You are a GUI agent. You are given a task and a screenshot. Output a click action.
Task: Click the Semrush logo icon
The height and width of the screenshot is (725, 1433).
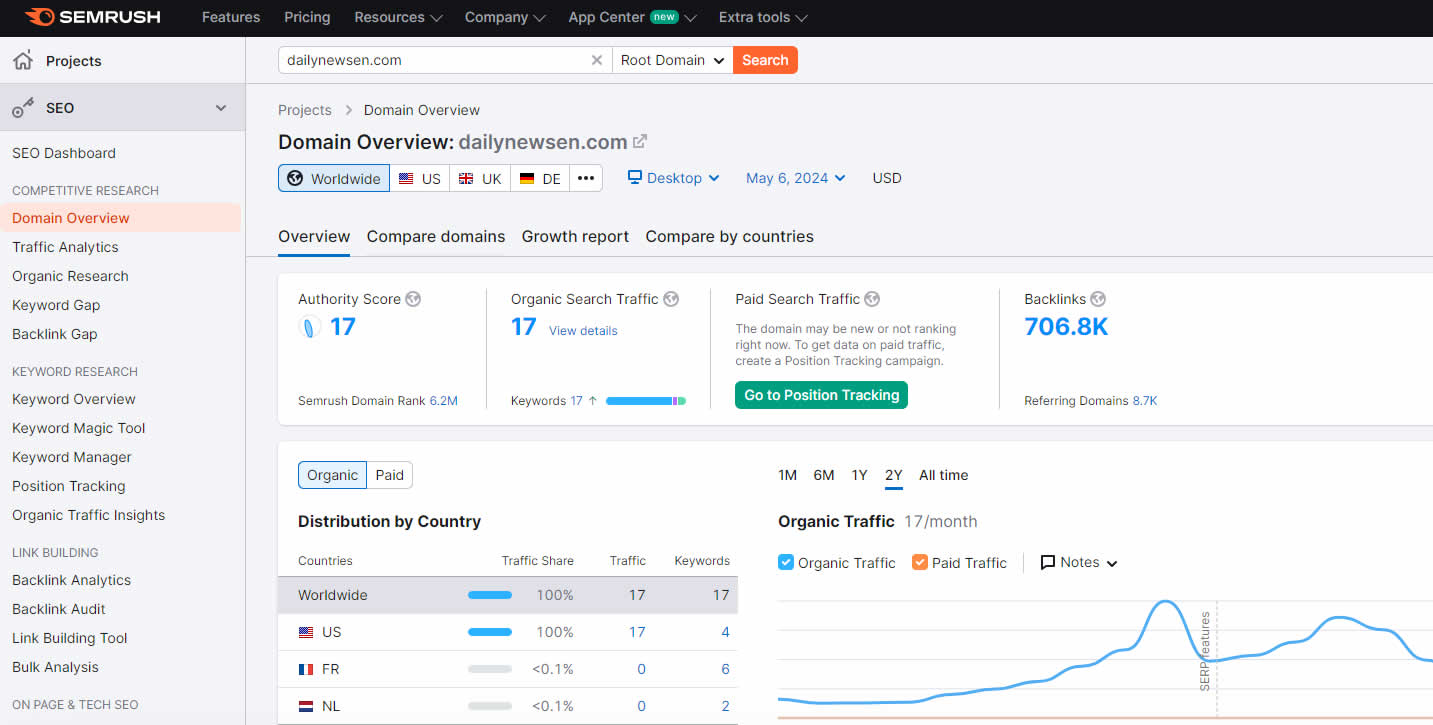tap(40, 17)
